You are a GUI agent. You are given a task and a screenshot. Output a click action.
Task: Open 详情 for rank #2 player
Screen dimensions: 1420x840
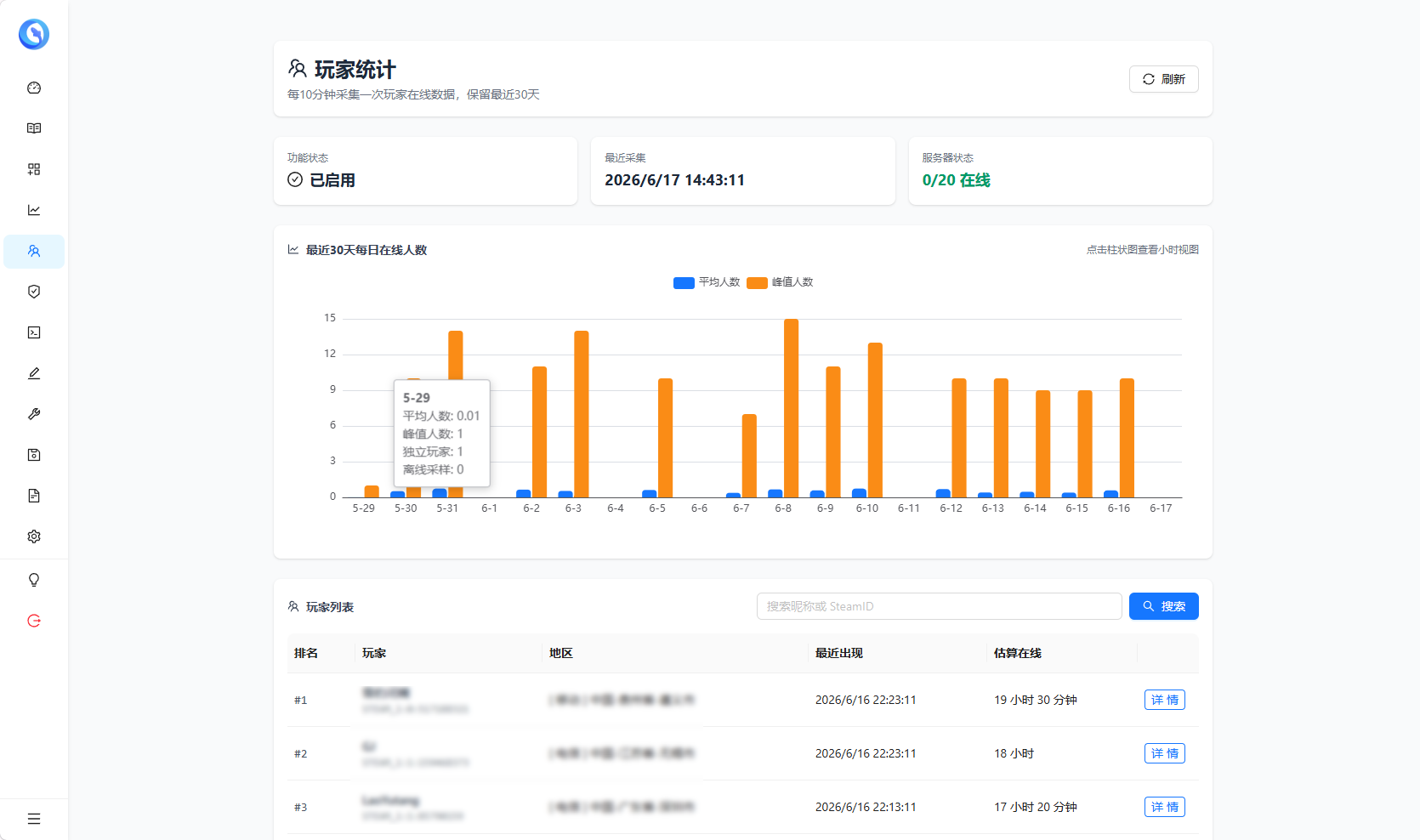tap(1164, 753)
